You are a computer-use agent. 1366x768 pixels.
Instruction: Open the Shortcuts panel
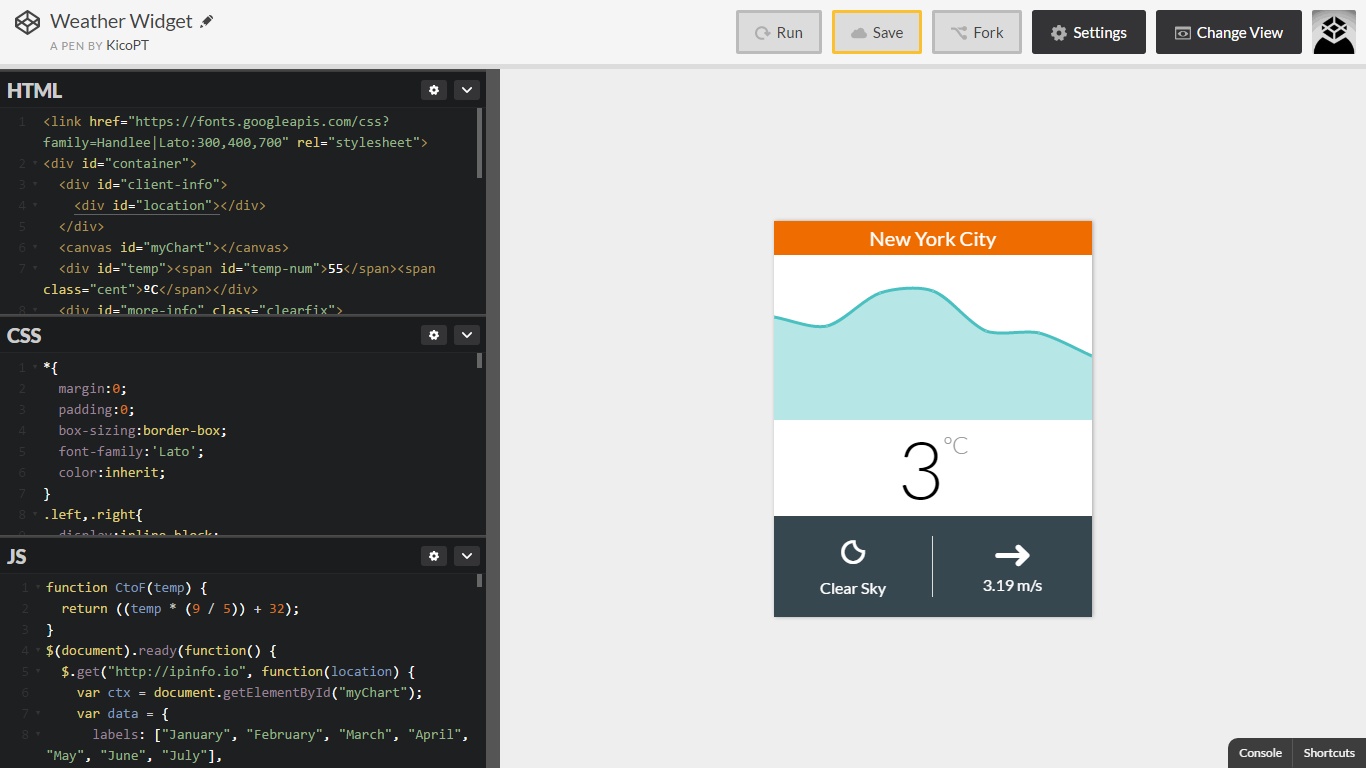1329,753
